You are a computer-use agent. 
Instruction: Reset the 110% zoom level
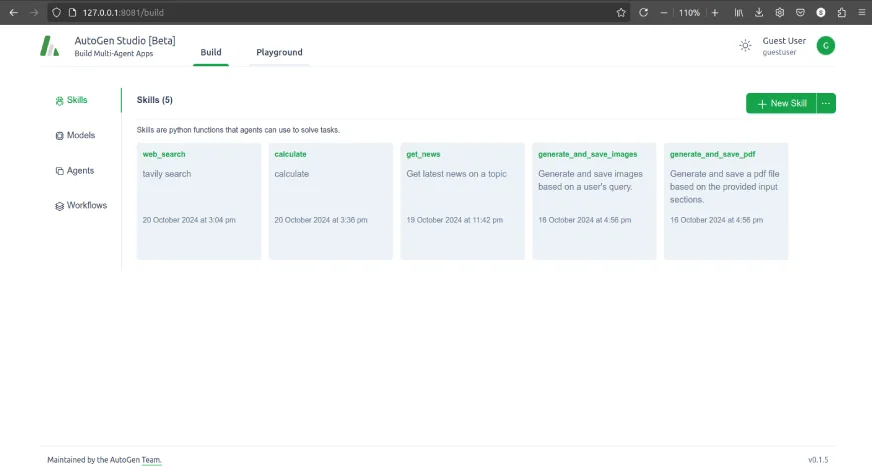tap(690, 13)
